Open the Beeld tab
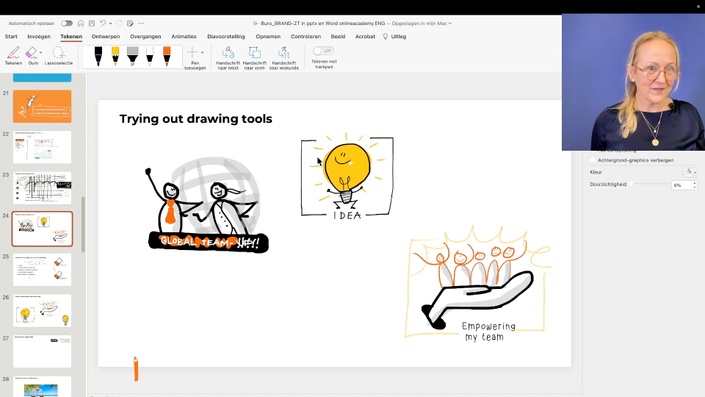 click(x=338, y=36)
